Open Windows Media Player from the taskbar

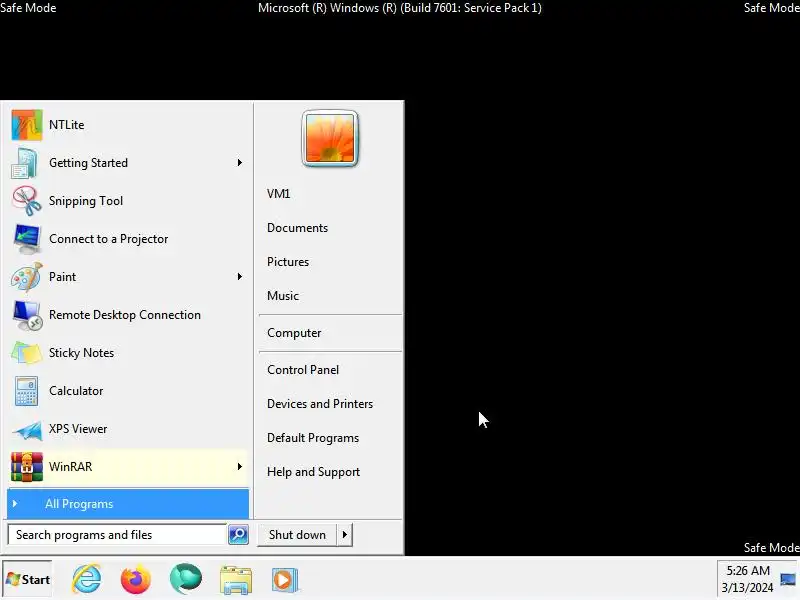[285, 580]
